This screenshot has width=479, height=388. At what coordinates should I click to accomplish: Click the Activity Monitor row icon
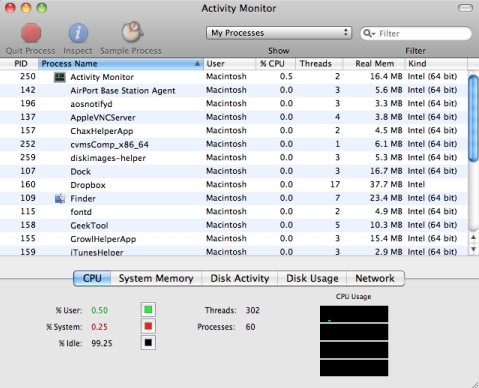pos(60,77)
